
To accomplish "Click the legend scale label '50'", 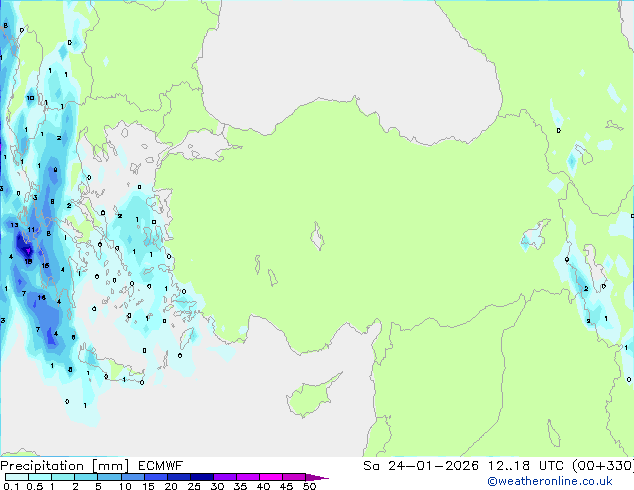I will (x=309, y=486).
